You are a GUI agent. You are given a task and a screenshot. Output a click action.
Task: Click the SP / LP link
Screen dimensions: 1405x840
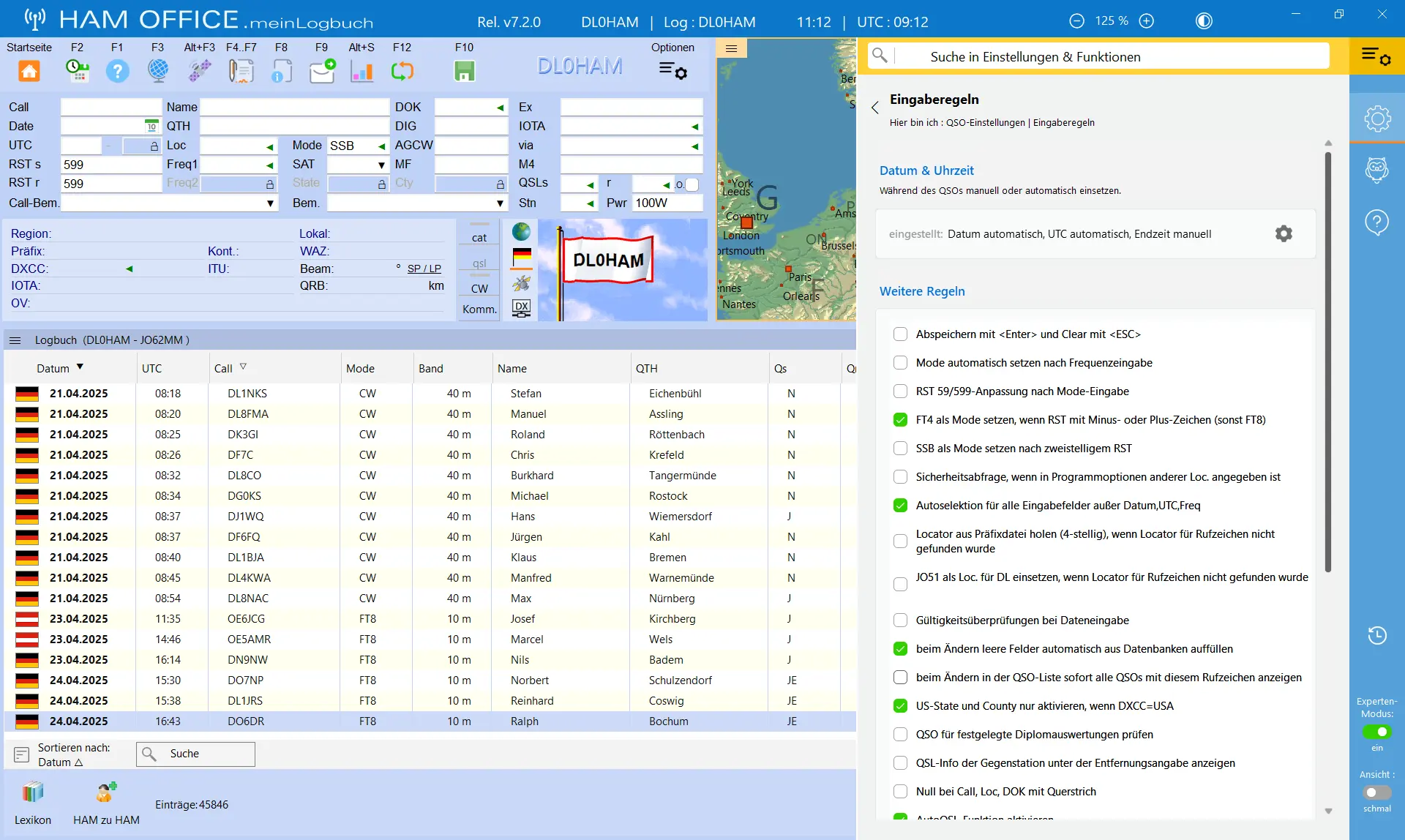[424, 269]
